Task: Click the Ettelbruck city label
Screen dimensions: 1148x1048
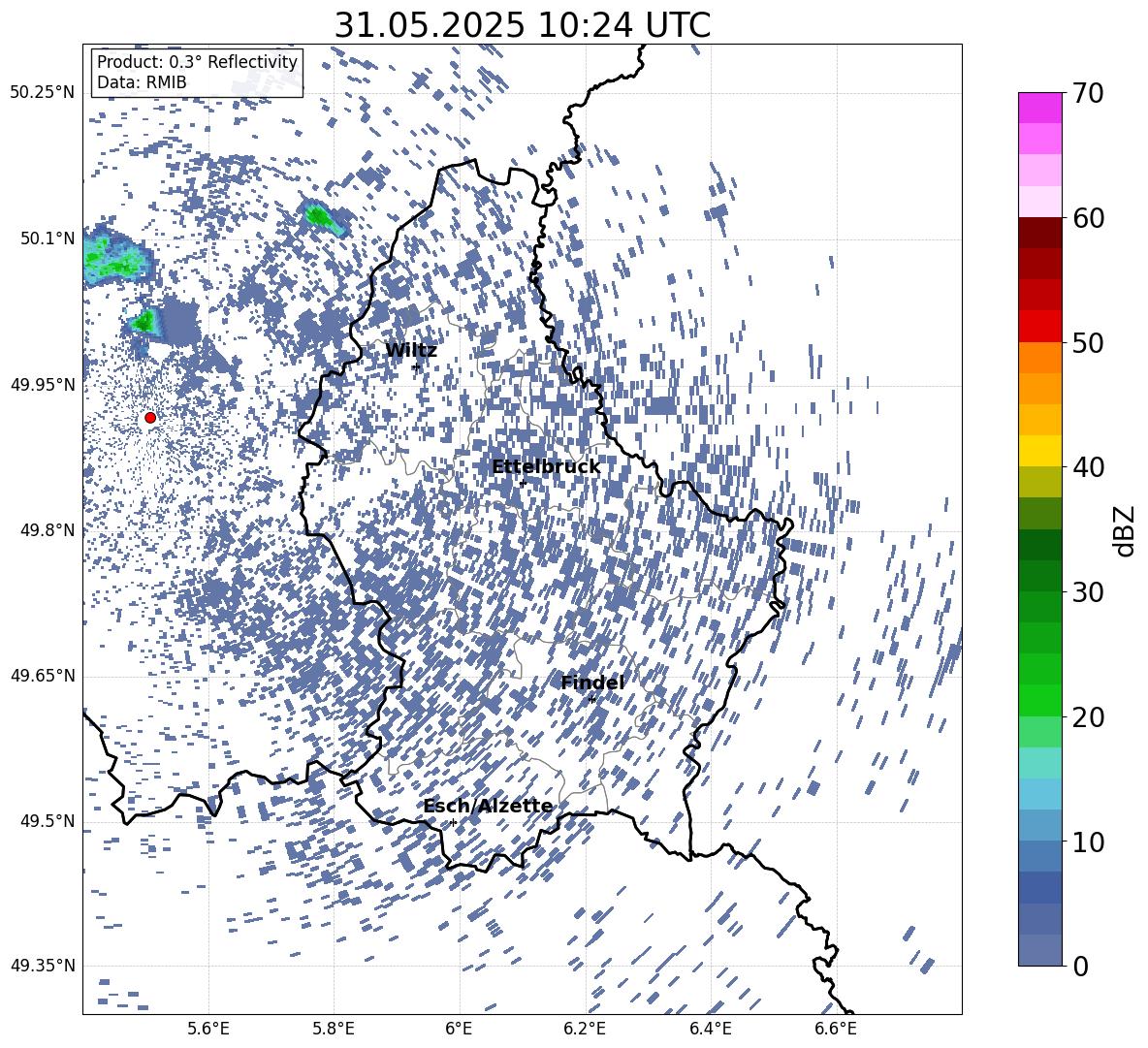Action: (546, 467)
